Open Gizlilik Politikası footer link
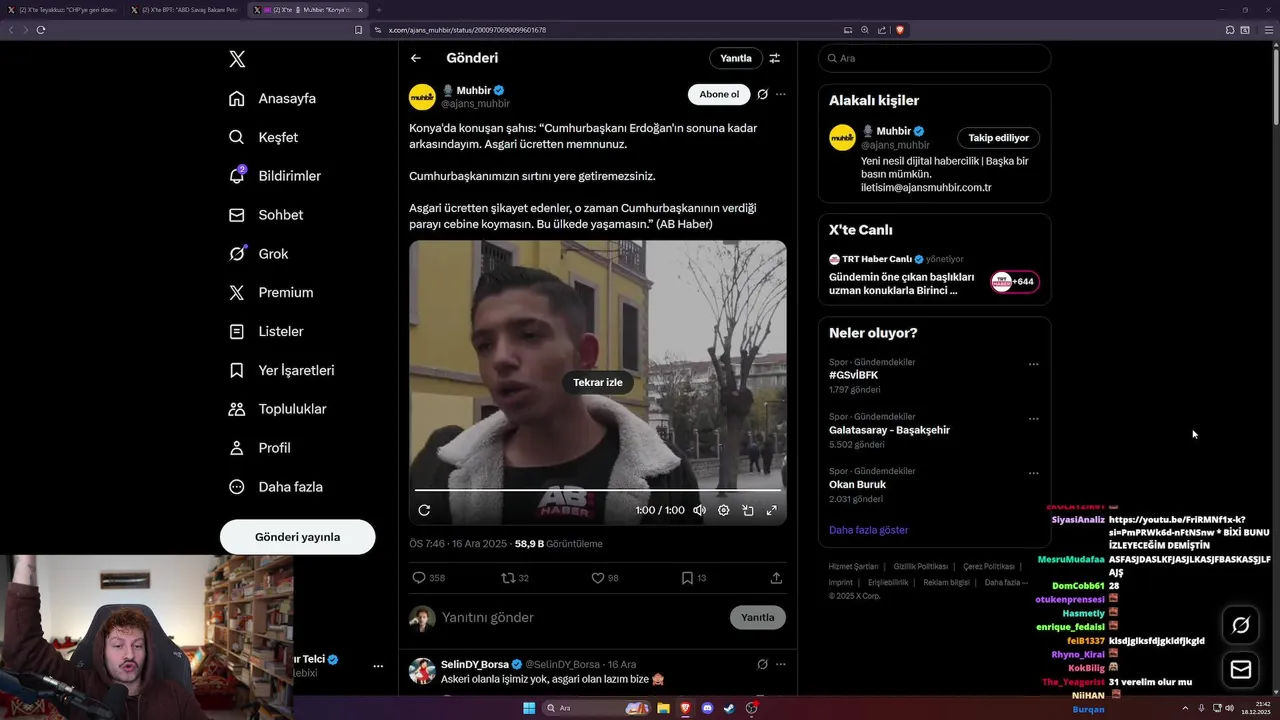Image resolution: width=1280 pixels, height=720 pixels. (x=920, y=567)
